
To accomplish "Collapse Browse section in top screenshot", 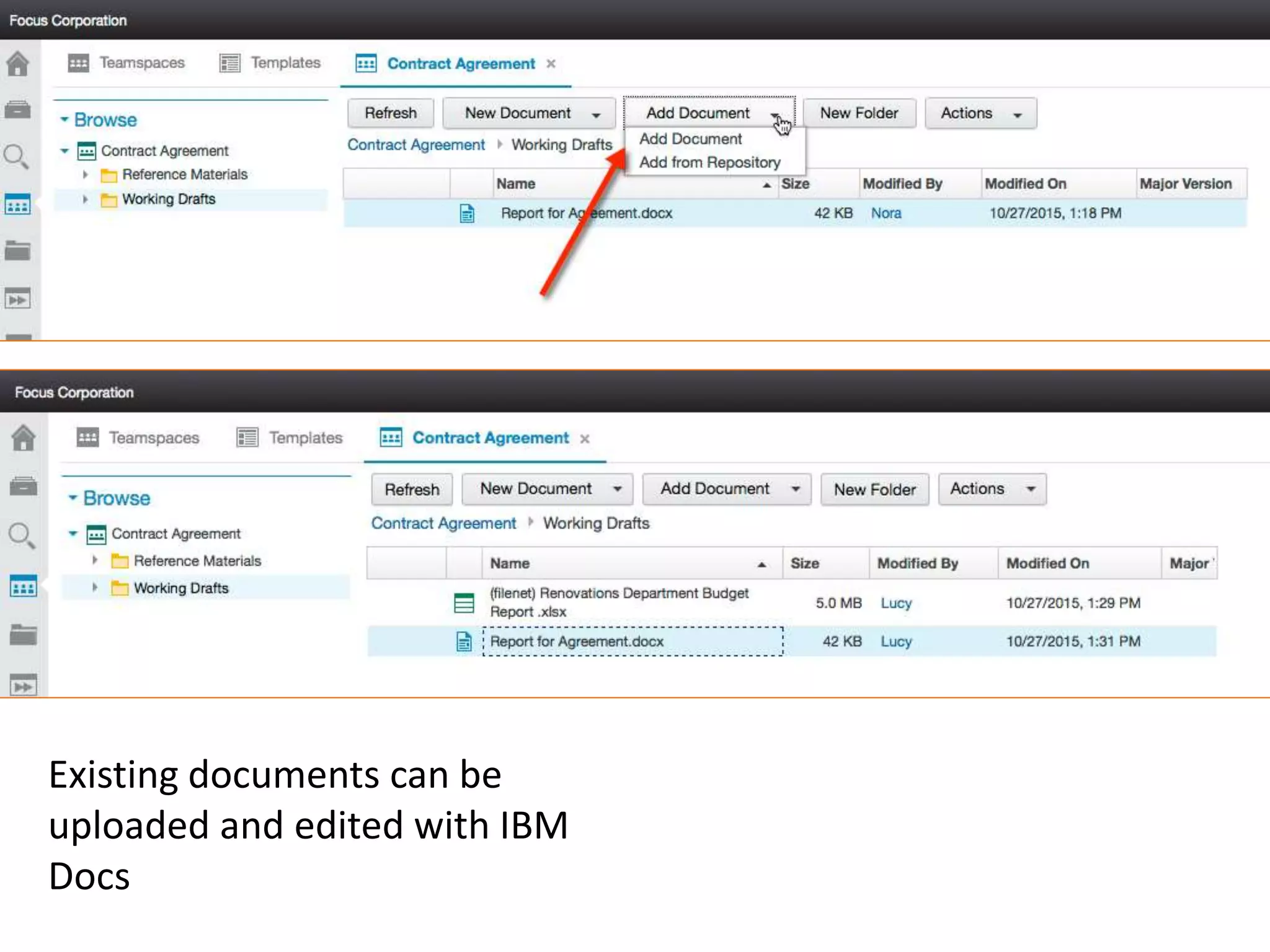I will click(x=64, y=119).
